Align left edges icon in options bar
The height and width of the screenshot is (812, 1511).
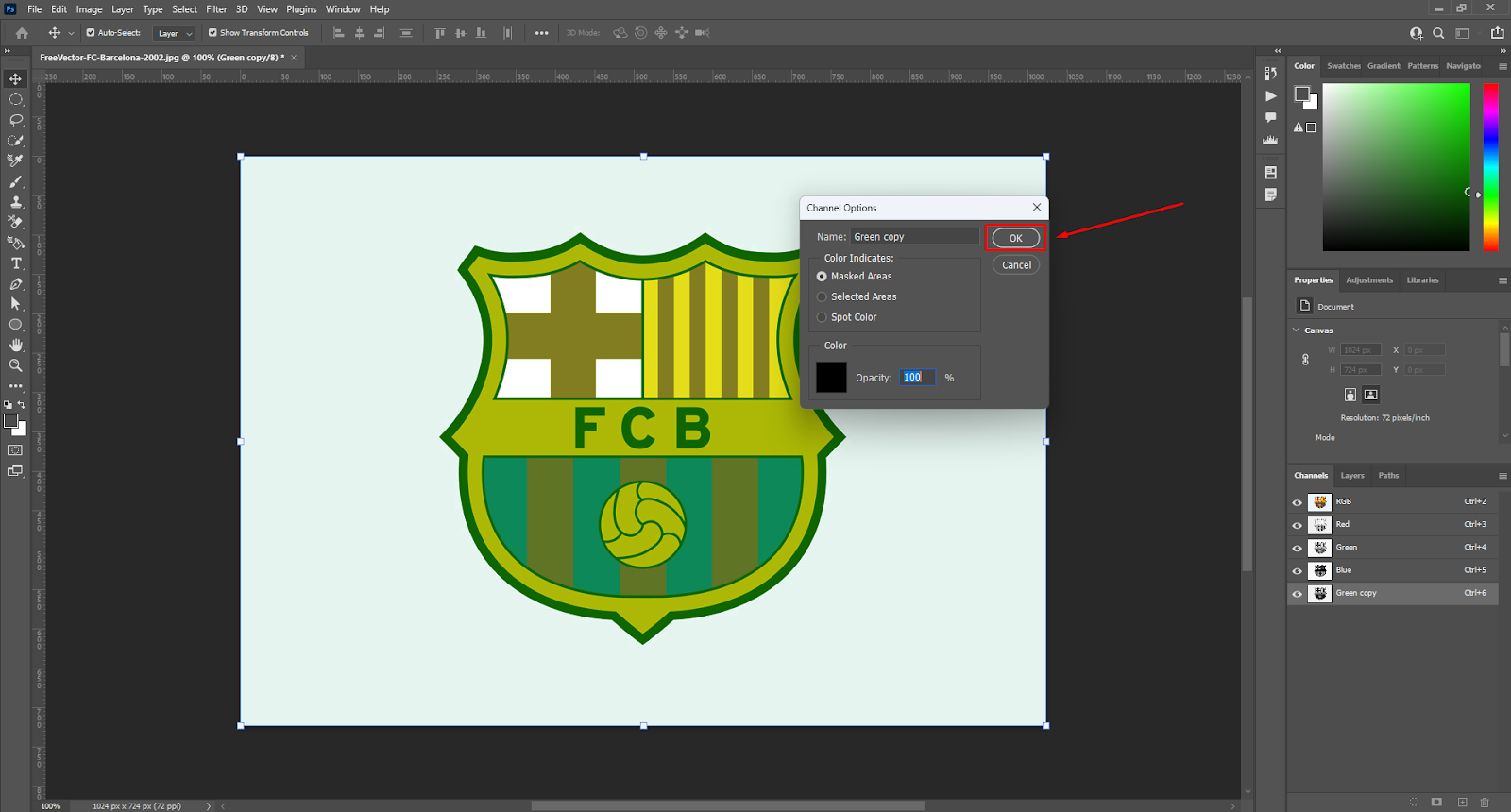pos(338,33)
